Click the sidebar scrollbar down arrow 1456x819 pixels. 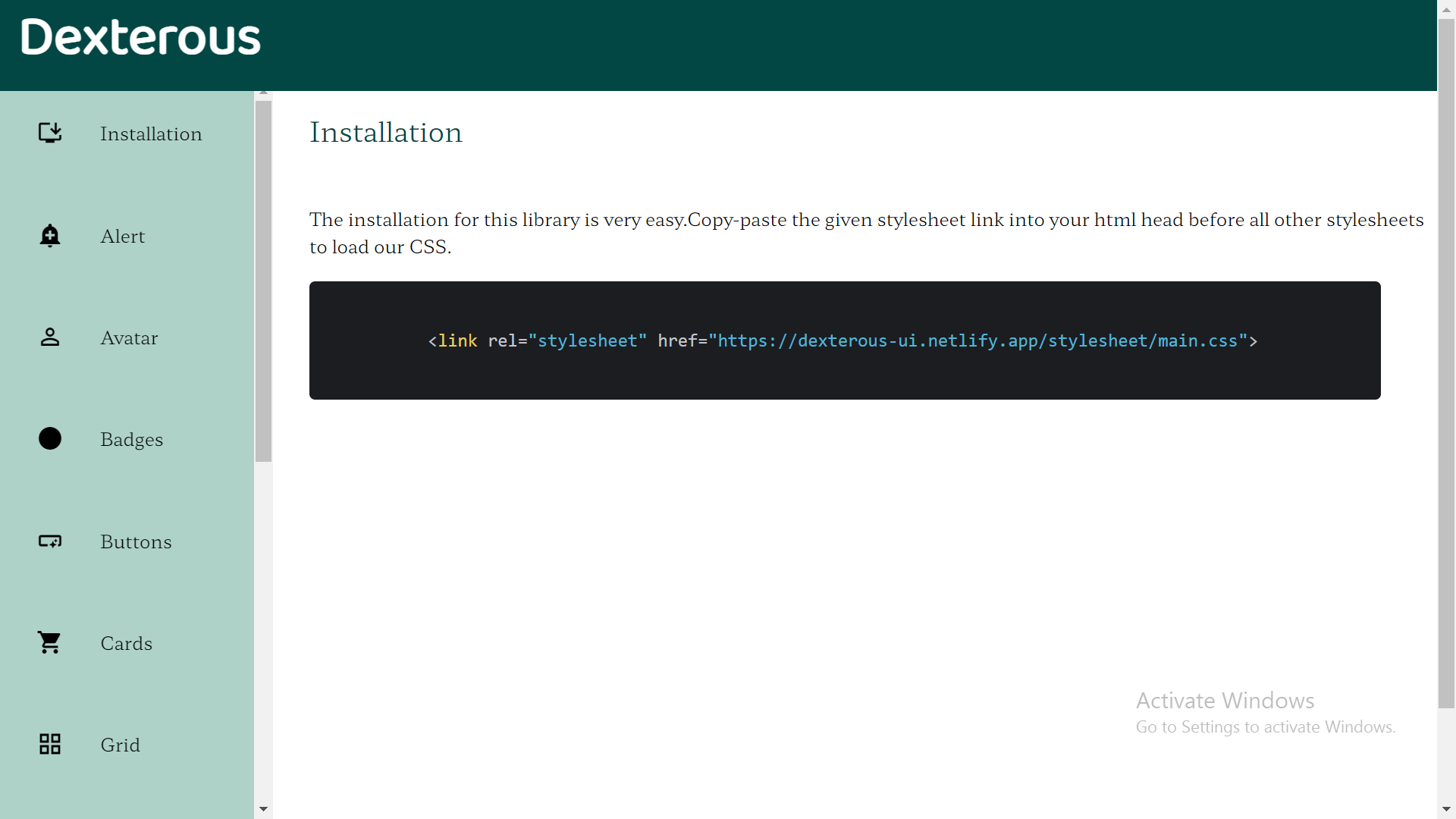263,809
